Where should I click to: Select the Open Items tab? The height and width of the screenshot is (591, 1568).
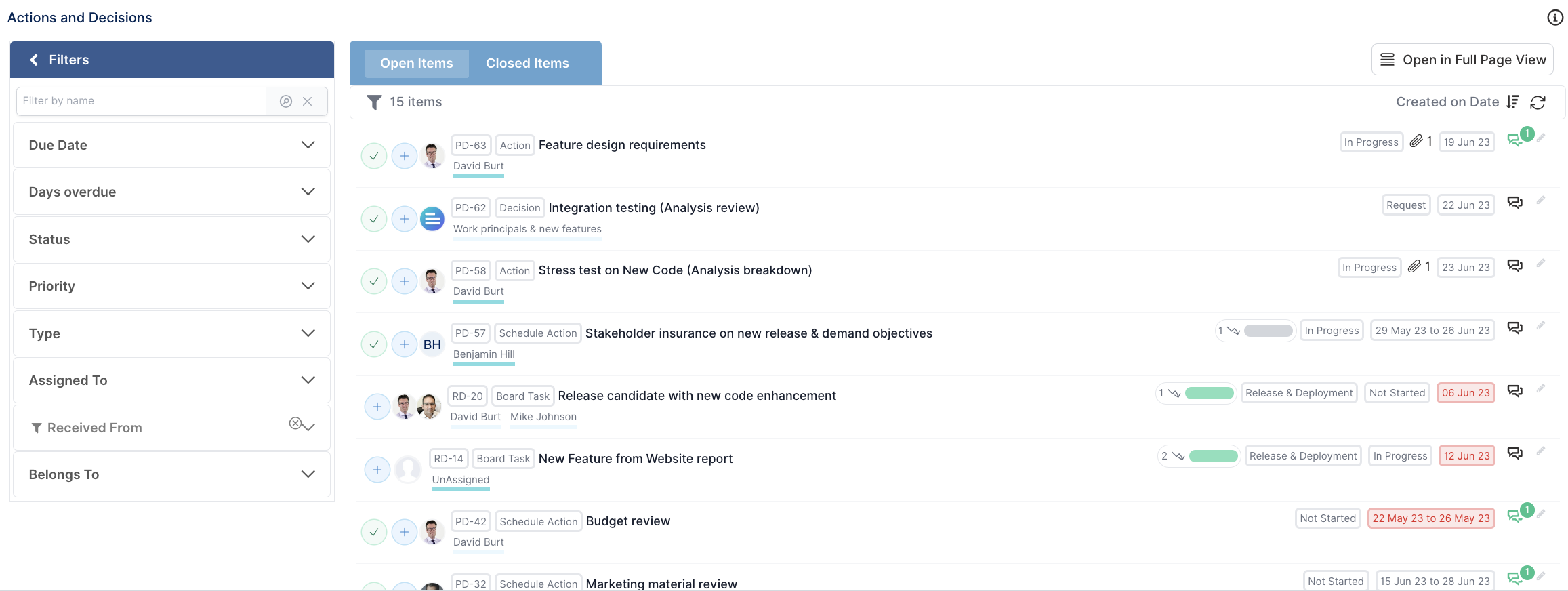click(x=417, y=63)
